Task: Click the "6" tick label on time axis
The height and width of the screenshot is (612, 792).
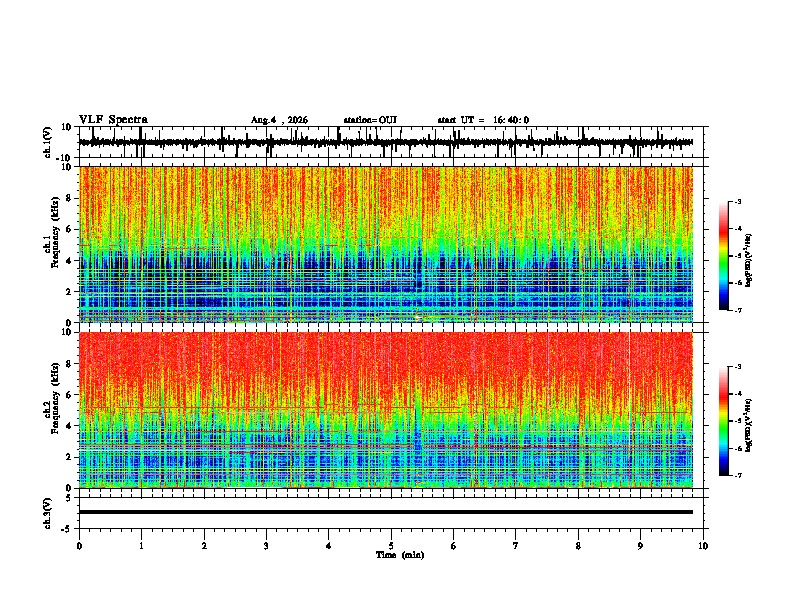Action: click(x=454, y=546)
